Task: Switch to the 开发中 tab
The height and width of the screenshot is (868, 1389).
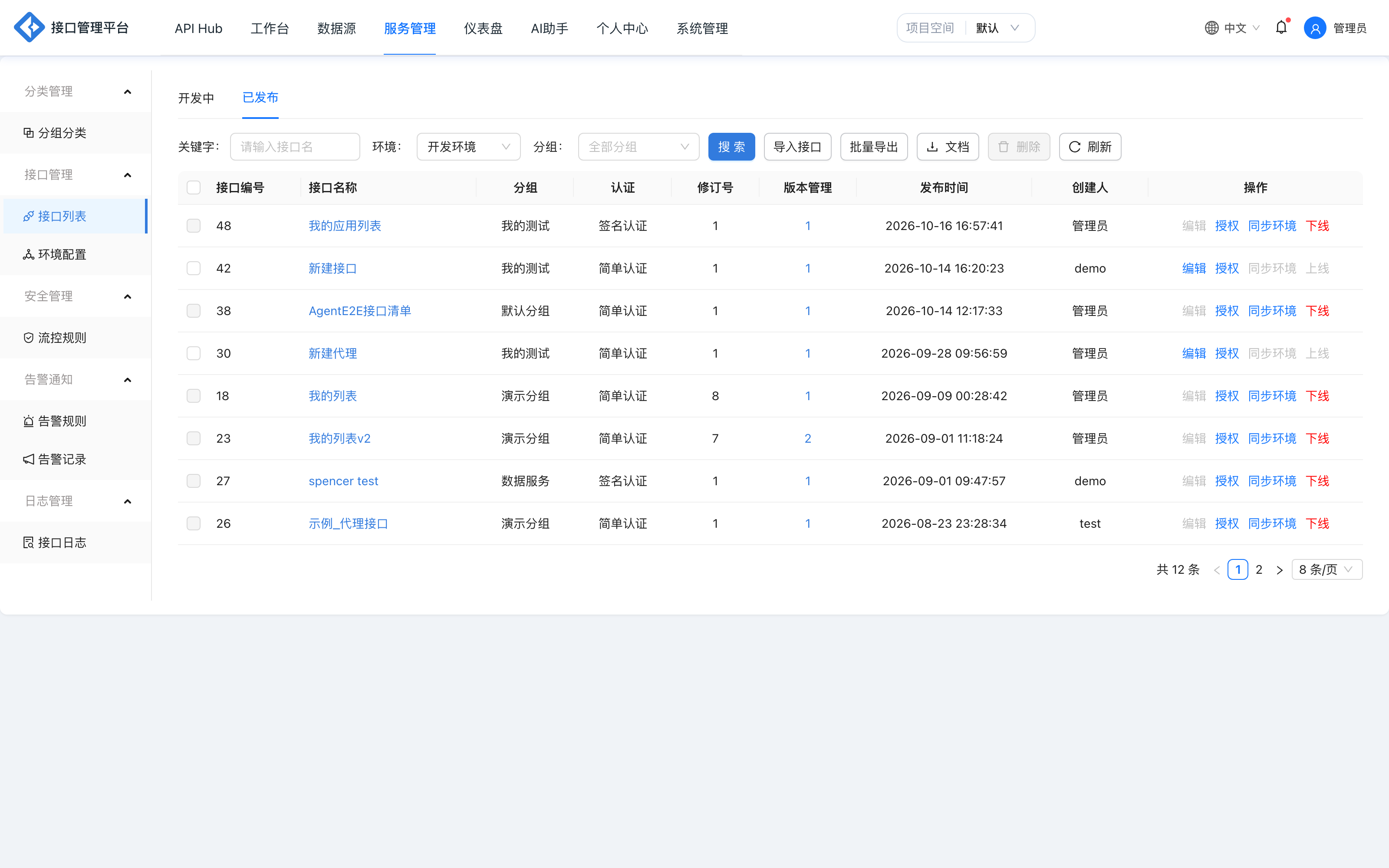Action: click(x=196, y=98)
